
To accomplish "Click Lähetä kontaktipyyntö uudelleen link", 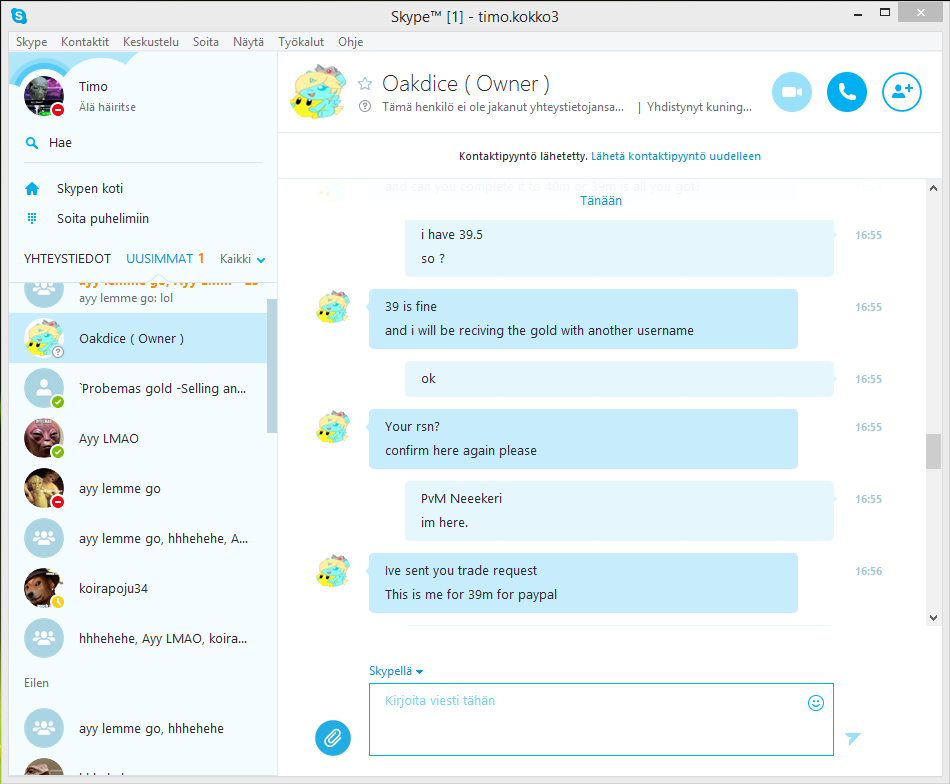I will pyautogui.click(x=676, y=156).
